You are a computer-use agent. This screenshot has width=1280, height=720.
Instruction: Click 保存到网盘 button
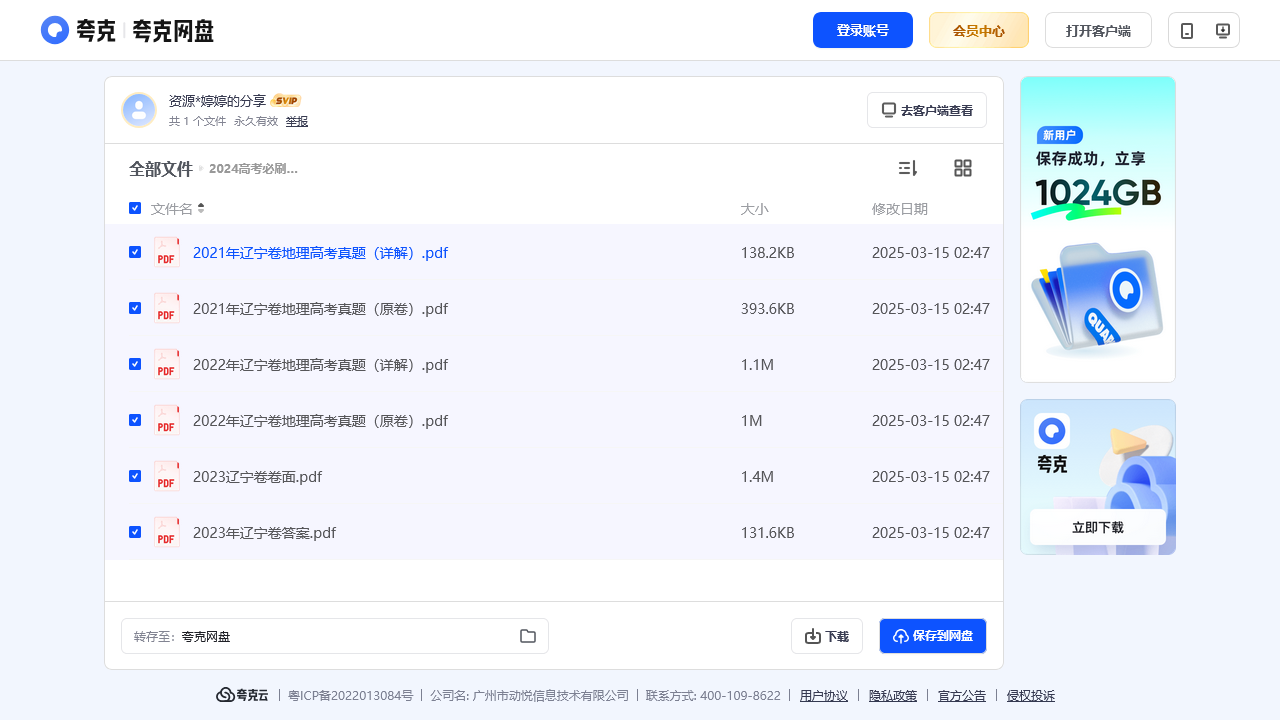point(933,636)
